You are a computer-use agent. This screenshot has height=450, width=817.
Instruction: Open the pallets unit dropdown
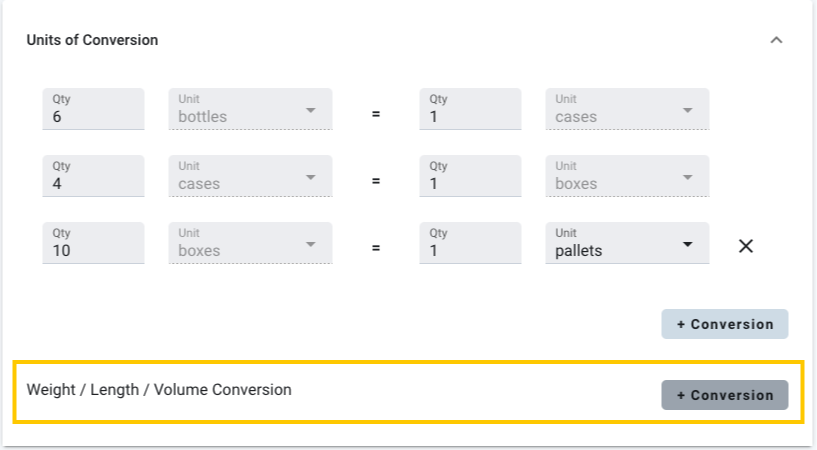pyautogui.click(x=627, y=243)
